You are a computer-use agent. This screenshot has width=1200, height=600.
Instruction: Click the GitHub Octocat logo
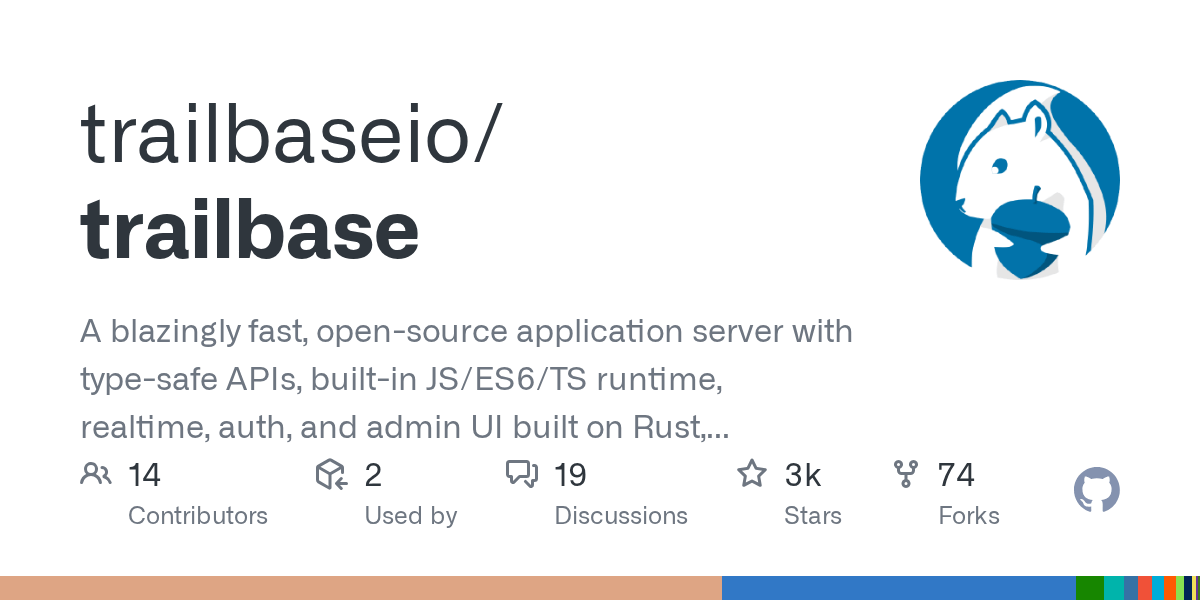click(1097, 491)
